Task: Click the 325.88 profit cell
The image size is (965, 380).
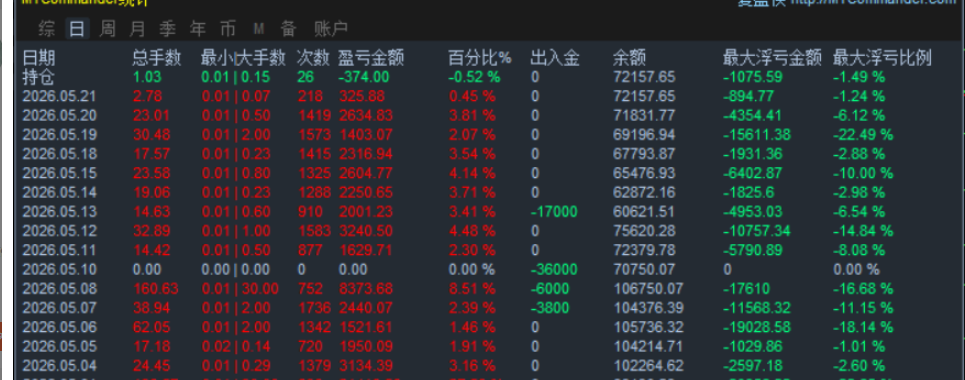Action: point(362,96)
